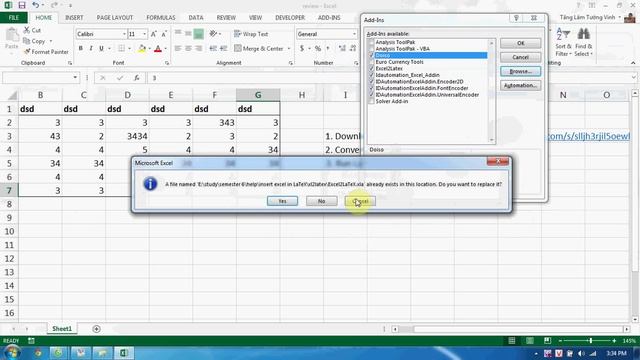Toggle Bold formatting
Image resolution: width=640 pixels, height=360 pixels.
coord(81,49)
